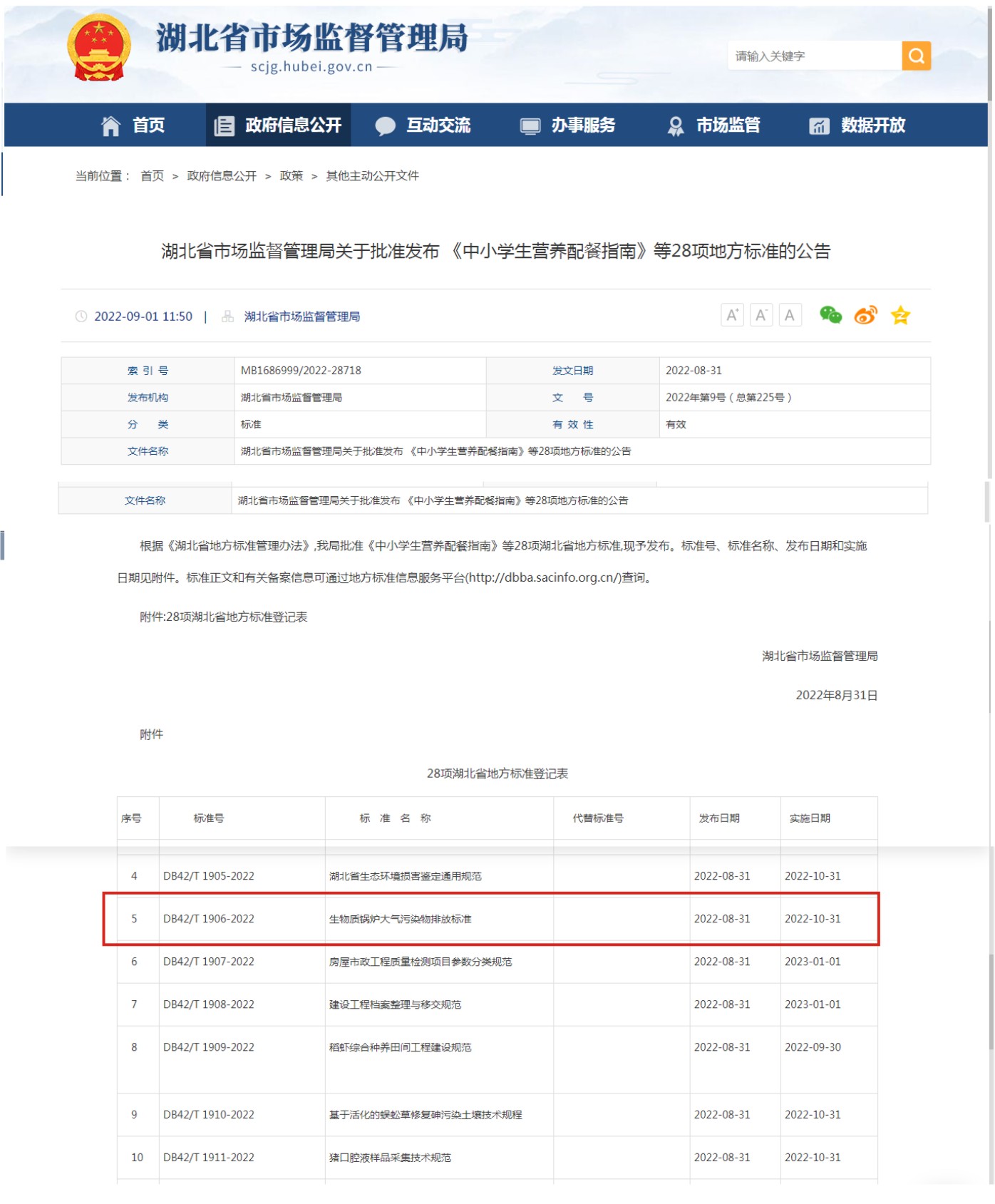Increase font size with A+ button
995x1204 pixels.
[732, 315]
